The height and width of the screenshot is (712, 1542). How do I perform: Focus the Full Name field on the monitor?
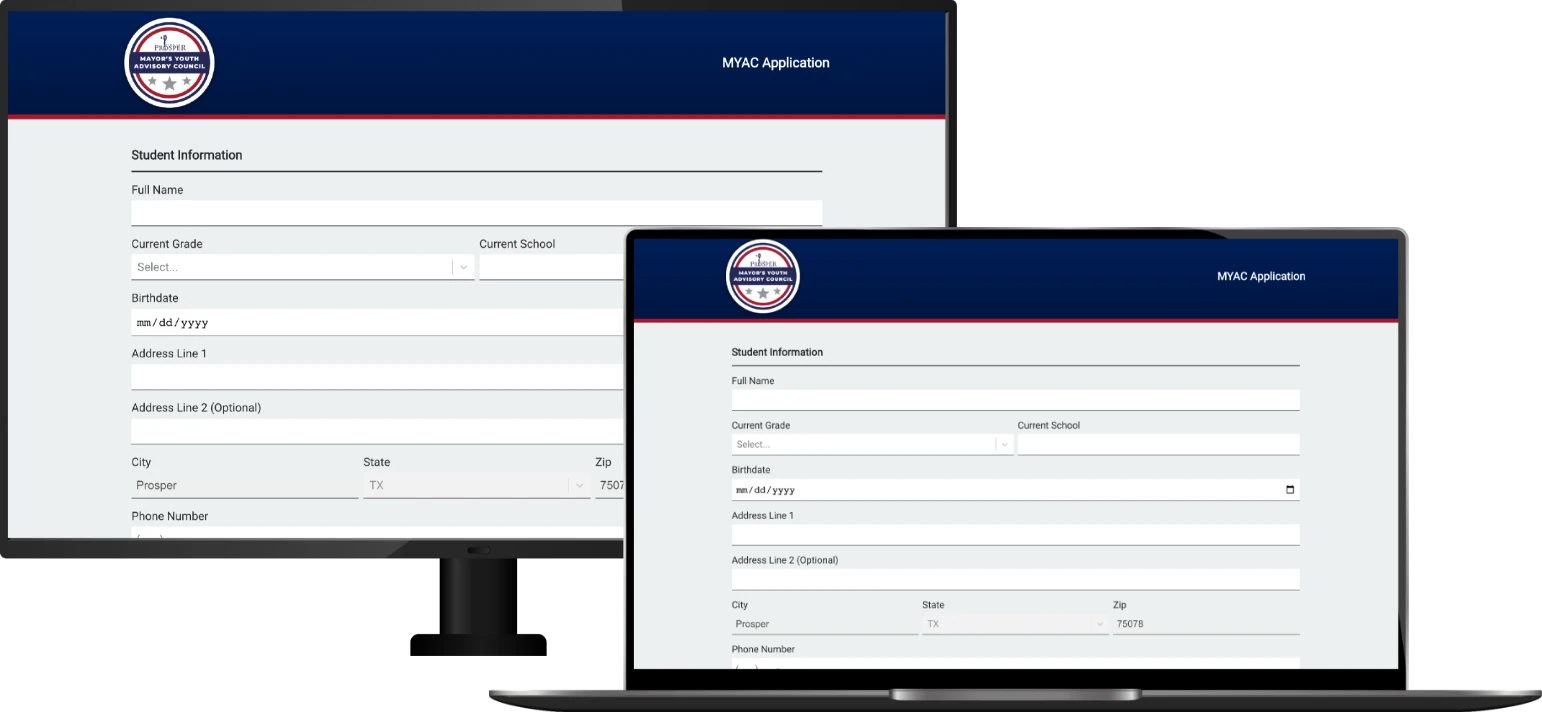[x=476, y=213]
